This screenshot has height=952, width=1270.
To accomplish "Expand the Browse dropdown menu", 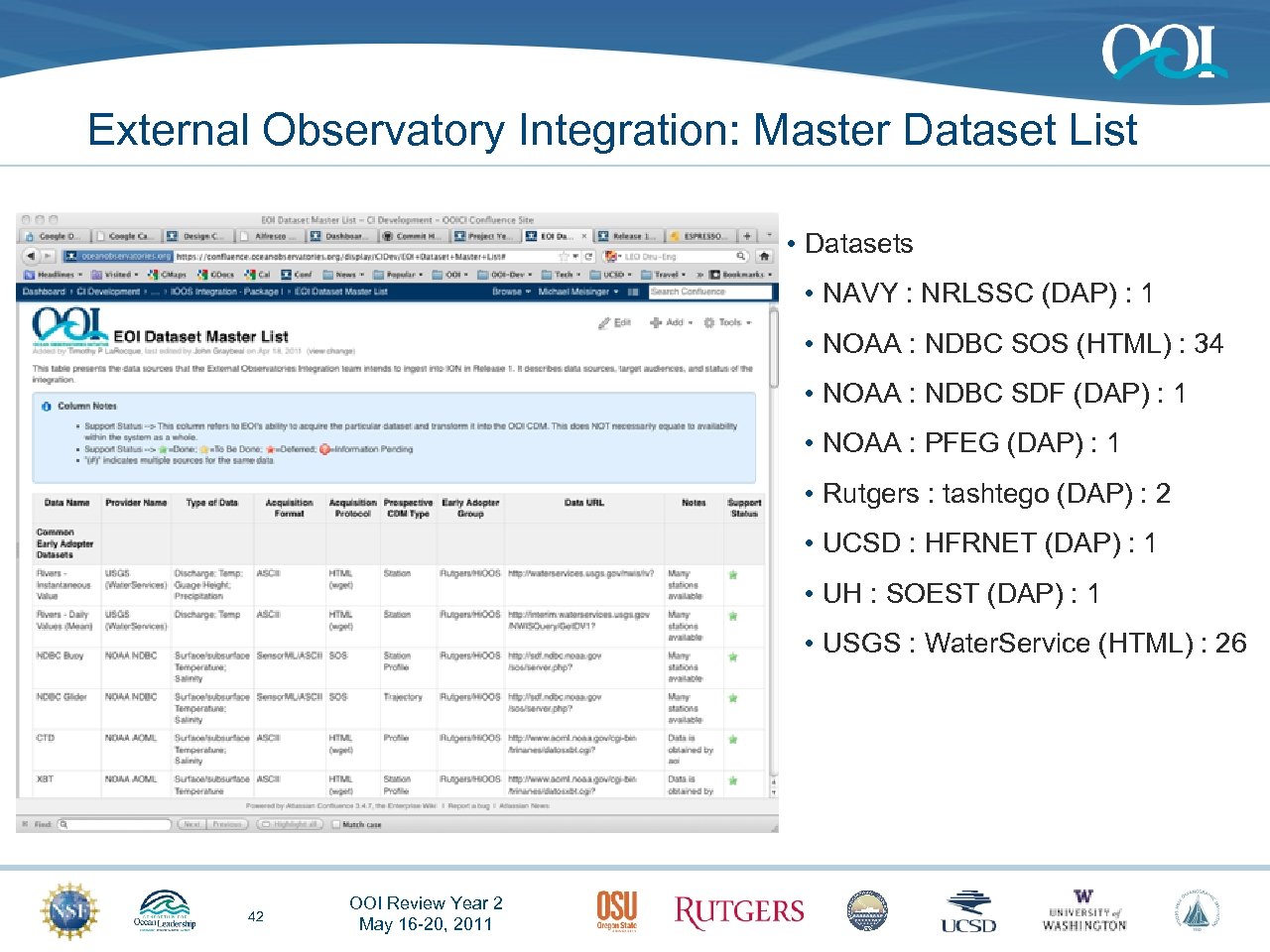I will tap(506, 290).
